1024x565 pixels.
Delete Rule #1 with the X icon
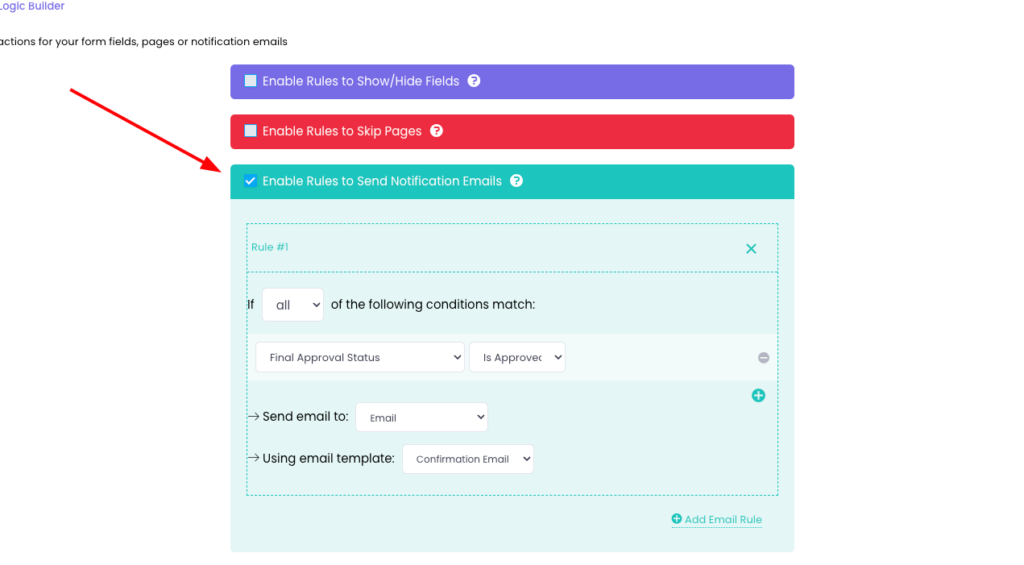[x=751, y=248]
